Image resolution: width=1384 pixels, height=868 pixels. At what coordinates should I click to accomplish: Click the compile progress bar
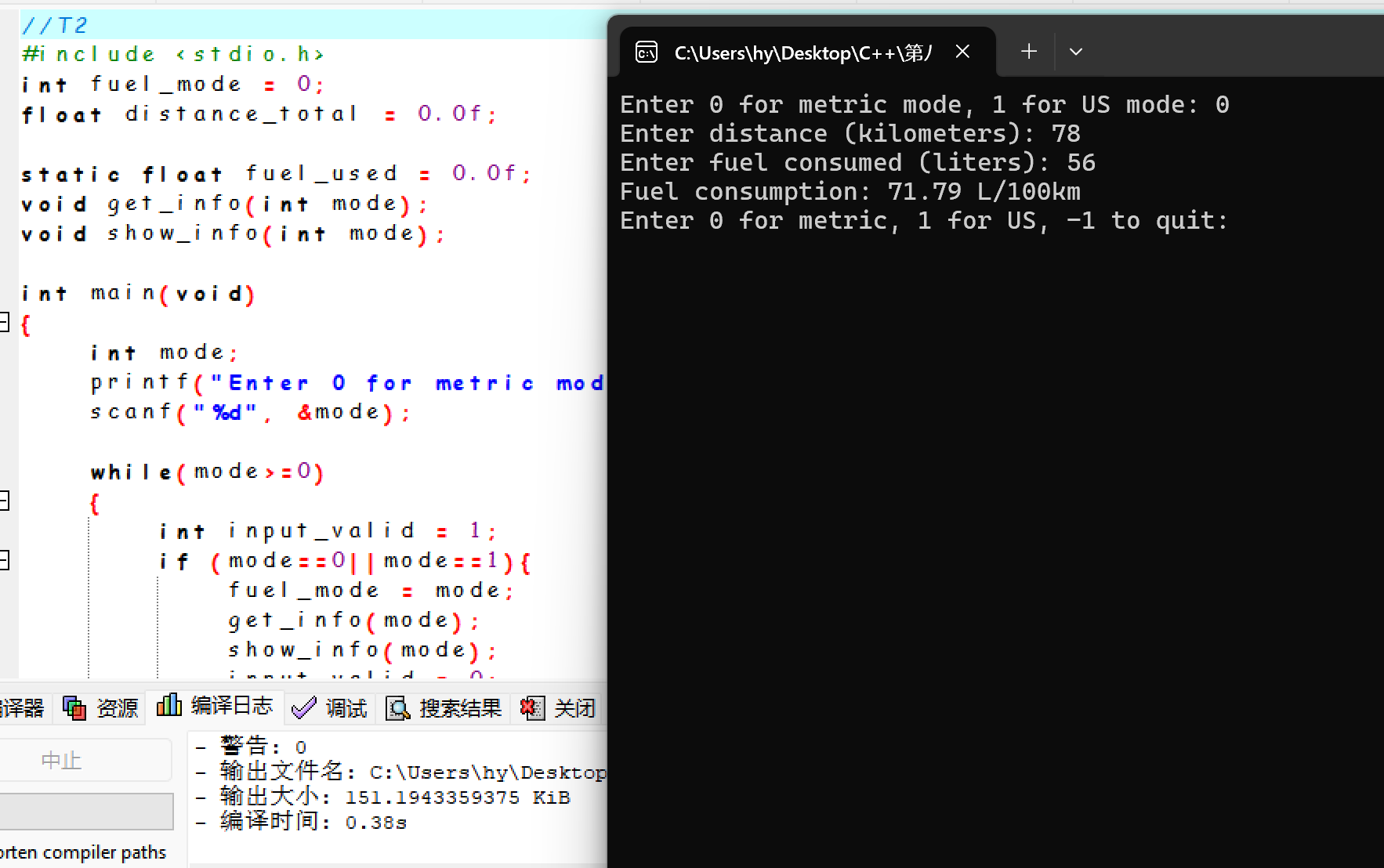86,811
